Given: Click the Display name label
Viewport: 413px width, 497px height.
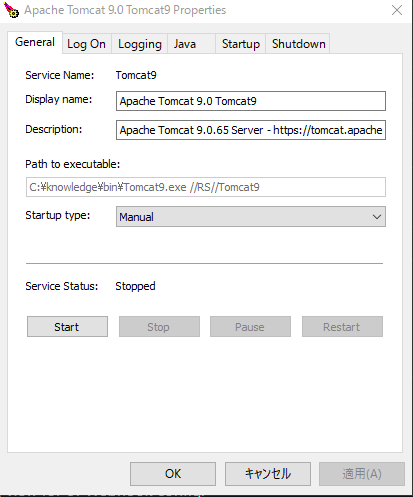Looking at the screenshot, I should 59,99.
